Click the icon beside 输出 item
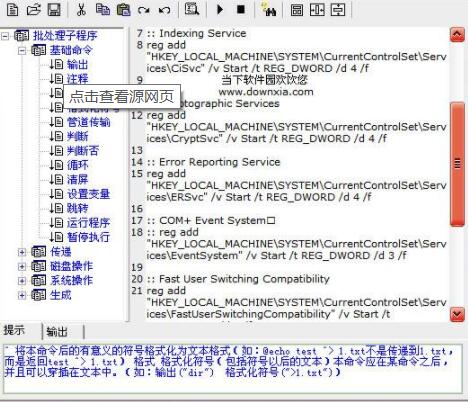 [56, 64]
